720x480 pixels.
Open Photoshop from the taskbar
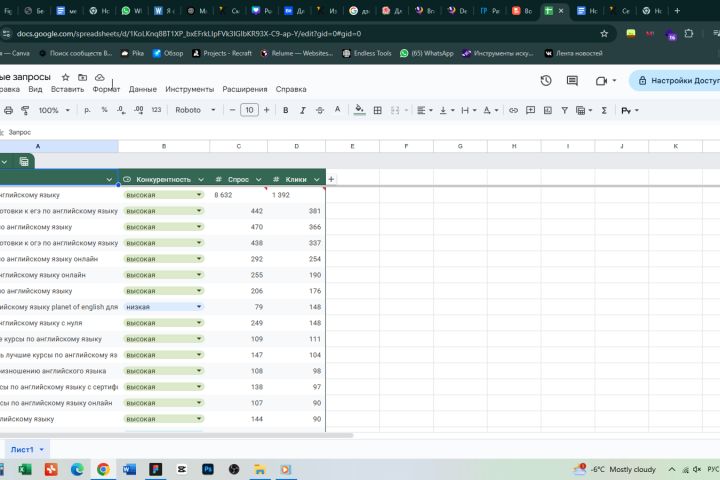pos(208,469)
